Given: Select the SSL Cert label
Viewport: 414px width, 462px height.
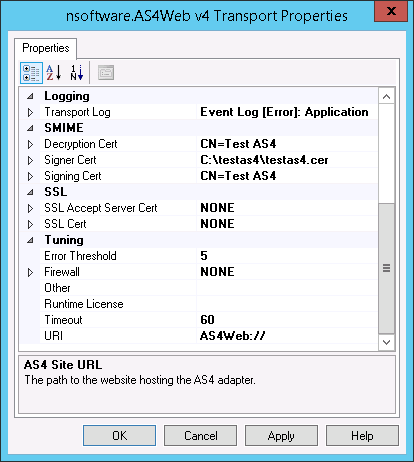Looking at the screenshot, I should (65, 224).
